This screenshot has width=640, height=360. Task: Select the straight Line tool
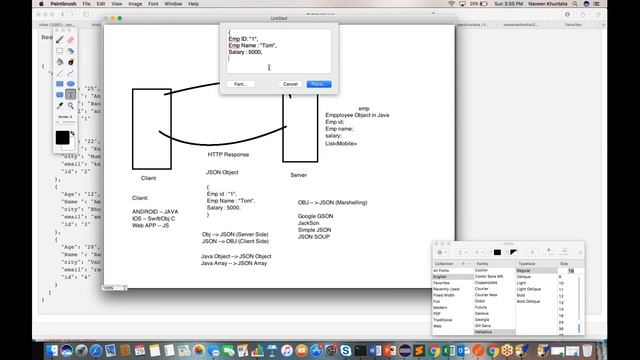click(x=60, y=73)
